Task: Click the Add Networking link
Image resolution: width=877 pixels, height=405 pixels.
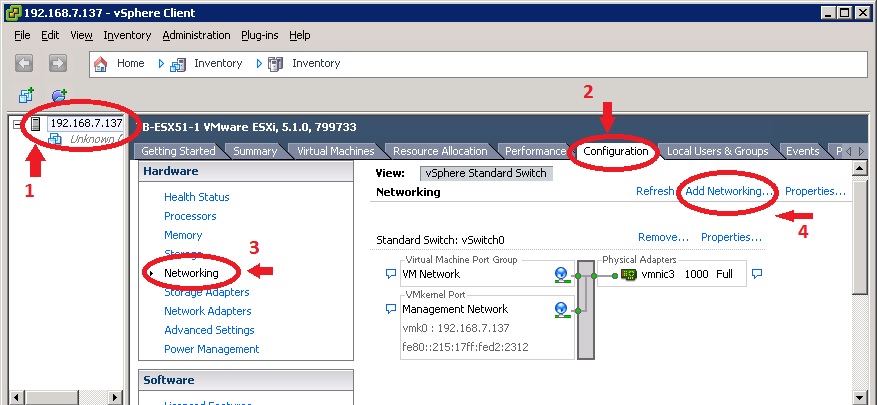Action: [729, 191]
